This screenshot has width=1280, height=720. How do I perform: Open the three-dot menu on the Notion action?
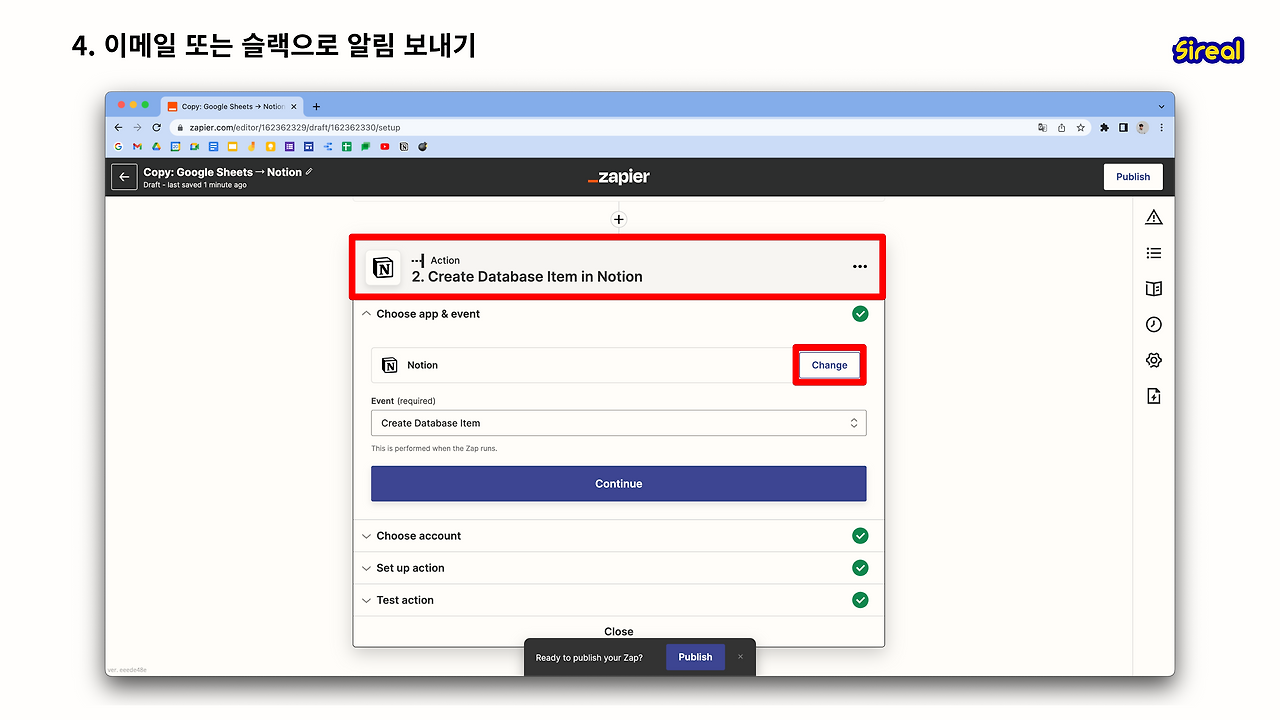[860, 267]
